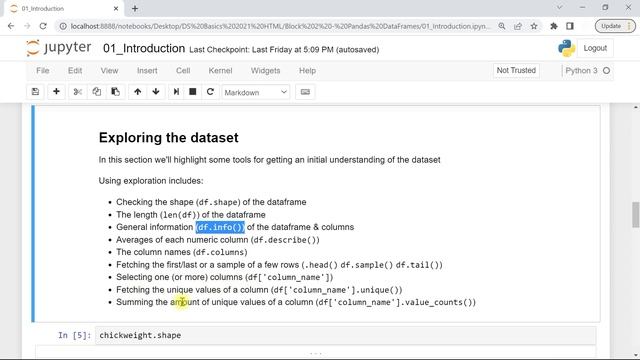
Task: Share this page icon
Action: (x=518, y=26)
